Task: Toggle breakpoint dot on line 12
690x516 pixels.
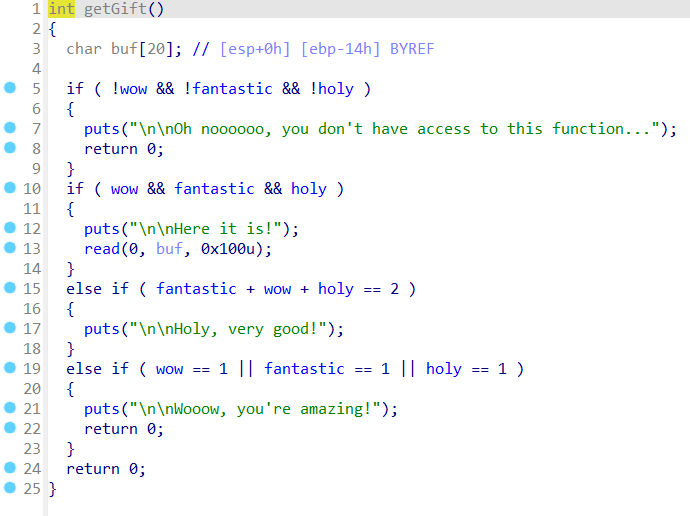Action: pyautogui.click(x=10, y=228)
